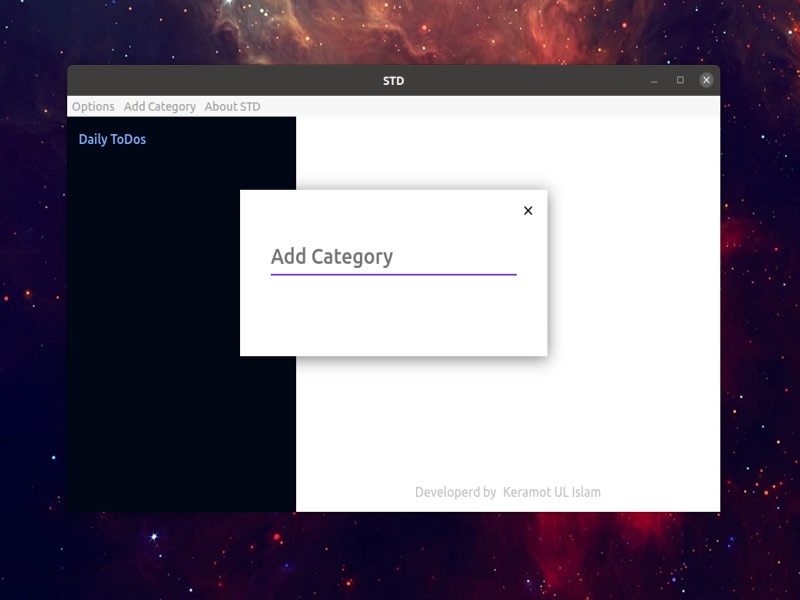Click the STD window title

(x=393, y=81)
